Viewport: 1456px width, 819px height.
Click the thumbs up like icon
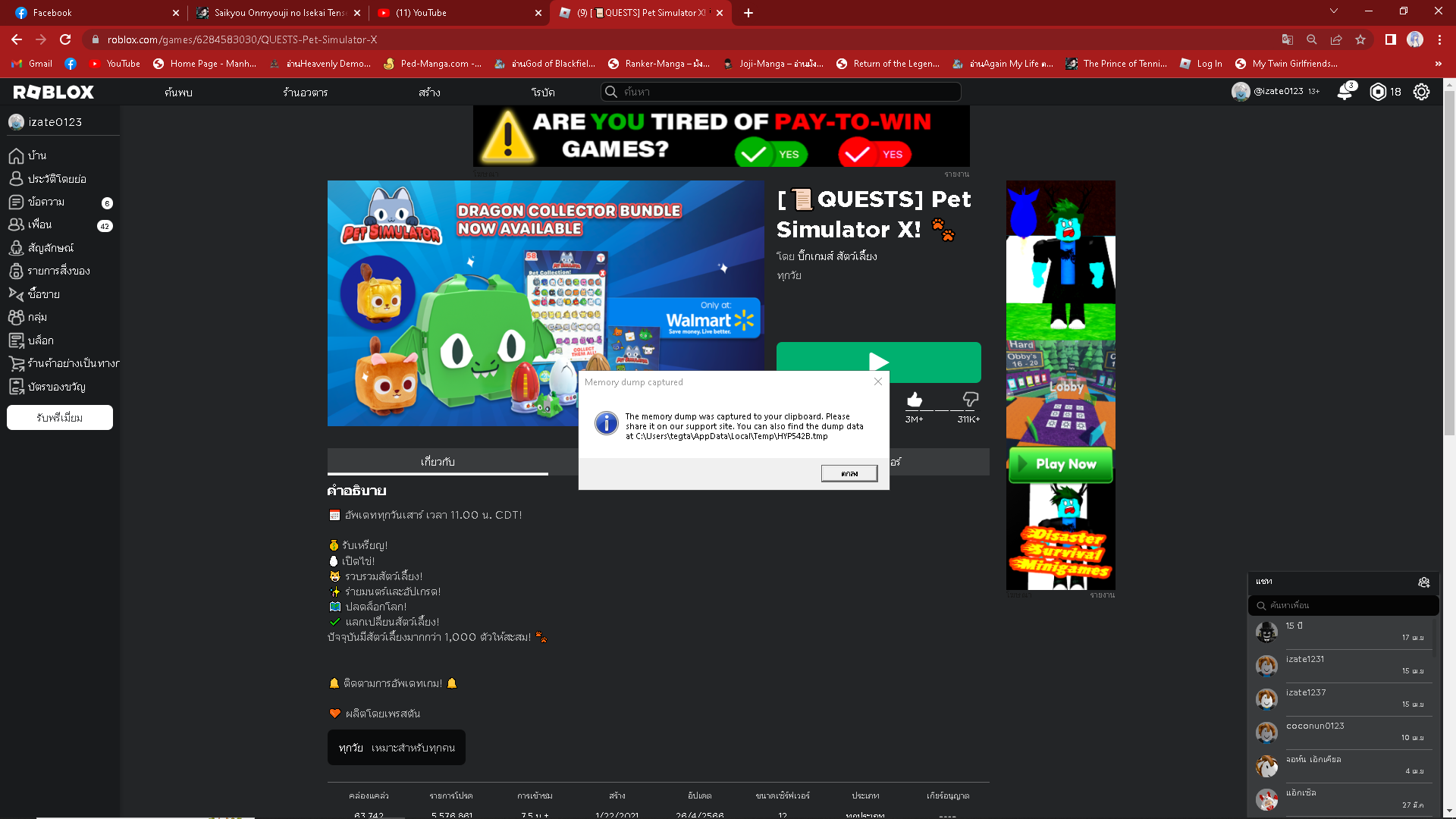tap(915, 400)
